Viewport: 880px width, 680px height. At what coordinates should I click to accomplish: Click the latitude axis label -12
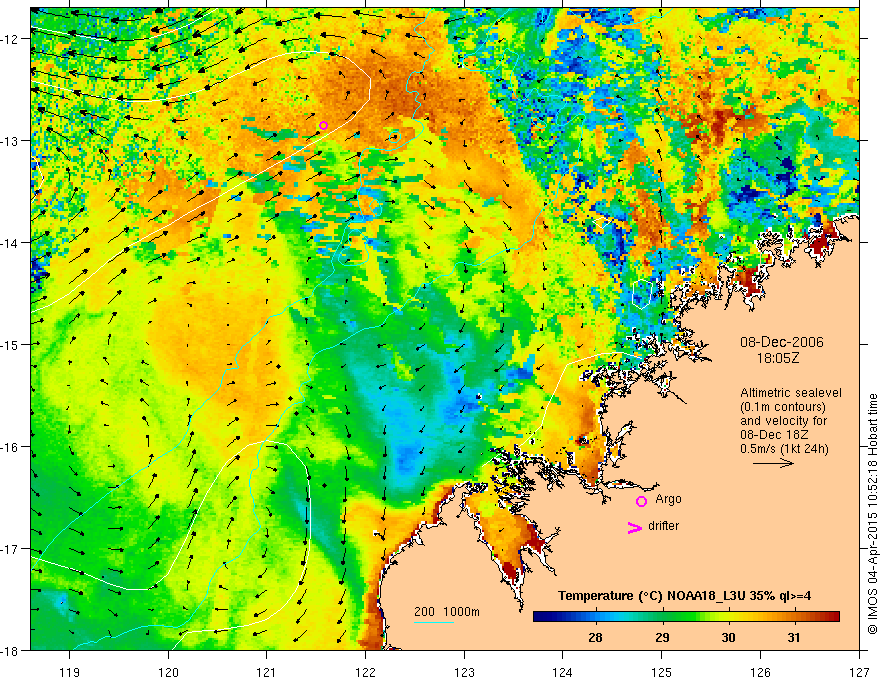pos(11,39)
